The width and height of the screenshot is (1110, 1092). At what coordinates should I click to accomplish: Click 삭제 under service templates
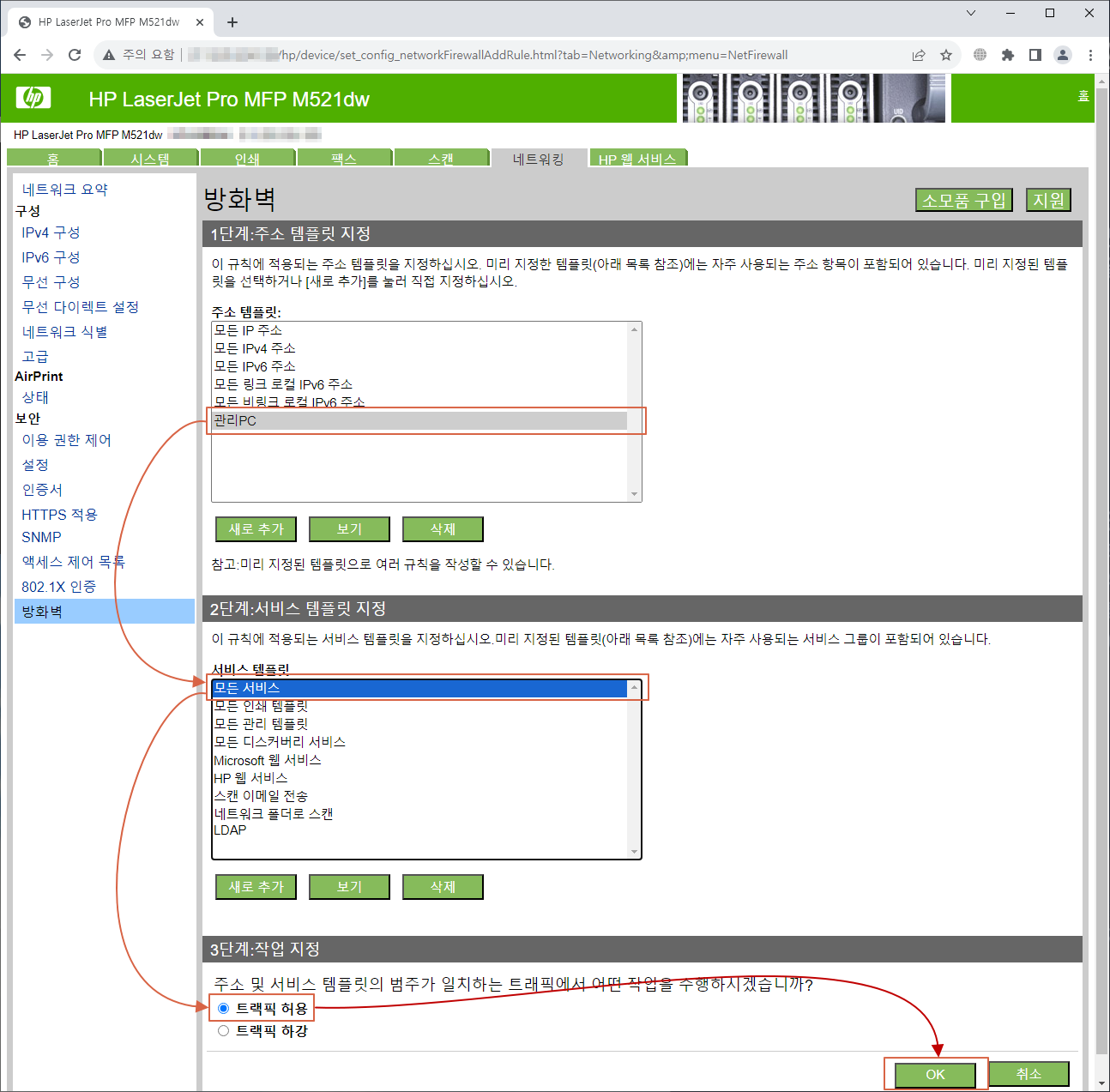(x=443, y=887)
